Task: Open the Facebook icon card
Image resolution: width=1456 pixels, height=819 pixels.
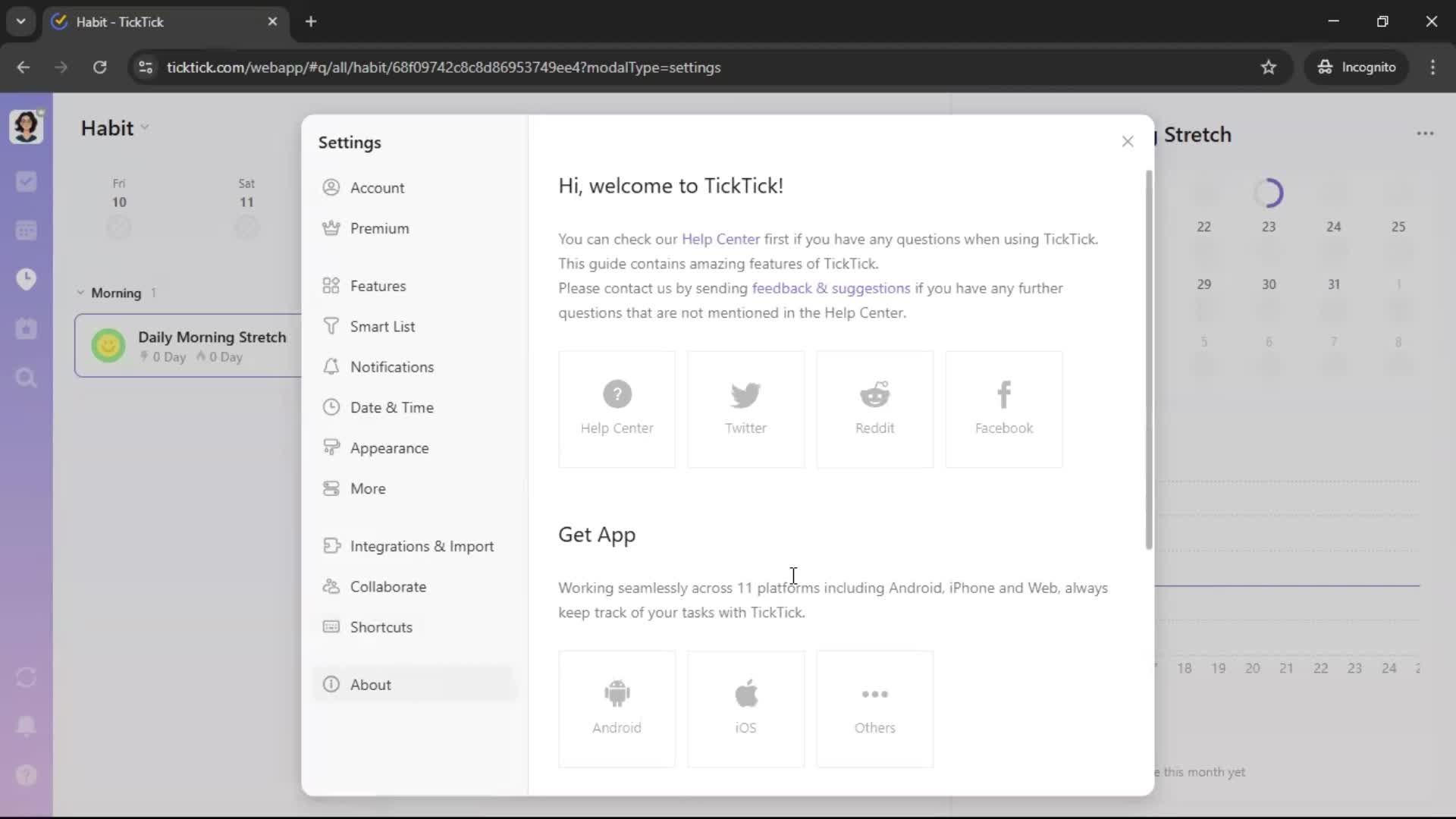Action: tap(1003, 409)
